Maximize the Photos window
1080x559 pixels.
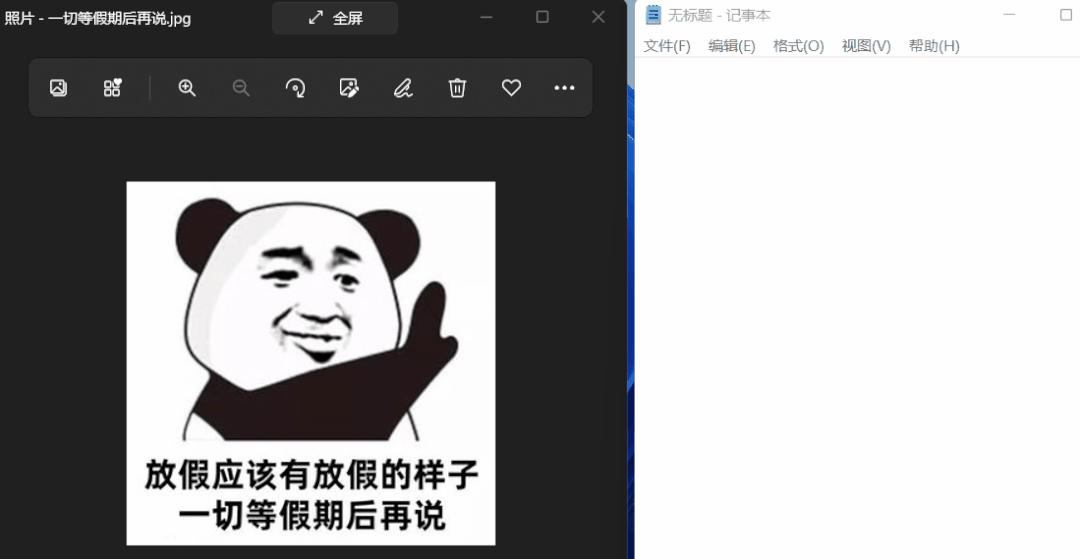point(542,17)
